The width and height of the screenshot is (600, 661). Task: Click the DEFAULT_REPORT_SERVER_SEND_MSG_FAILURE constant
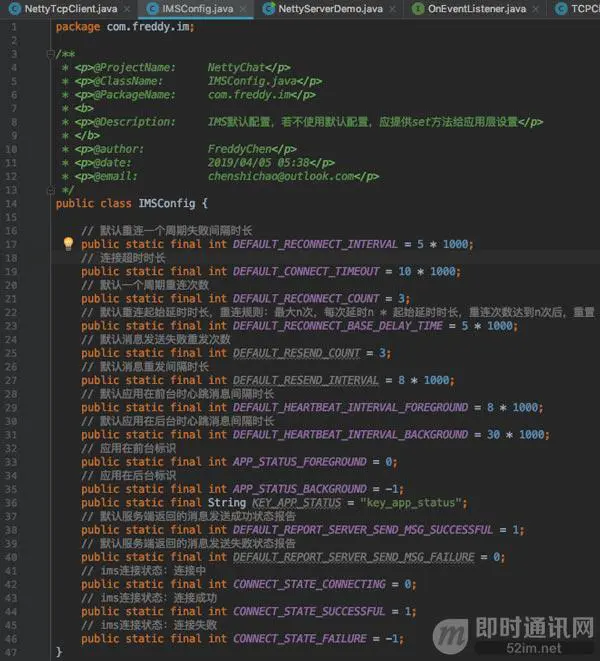point(353,557)
